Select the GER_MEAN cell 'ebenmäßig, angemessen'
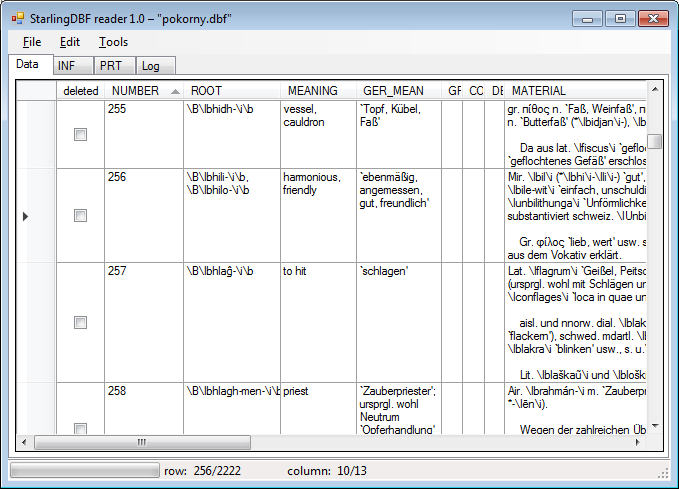The width and height of the screenshot is (679, 489). pyautogui.click(x=399, y=215)
